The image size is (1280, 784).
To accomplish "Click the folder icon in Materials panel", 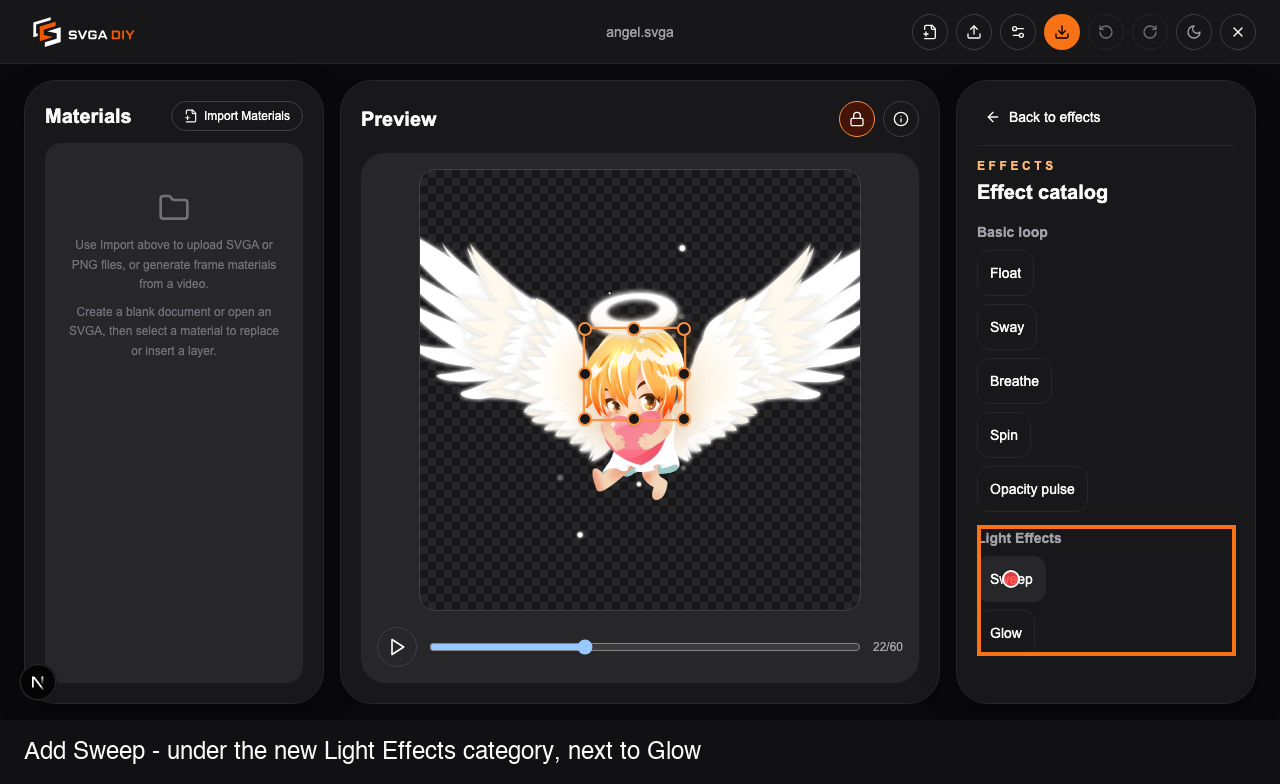I will [x=174, y=208].
